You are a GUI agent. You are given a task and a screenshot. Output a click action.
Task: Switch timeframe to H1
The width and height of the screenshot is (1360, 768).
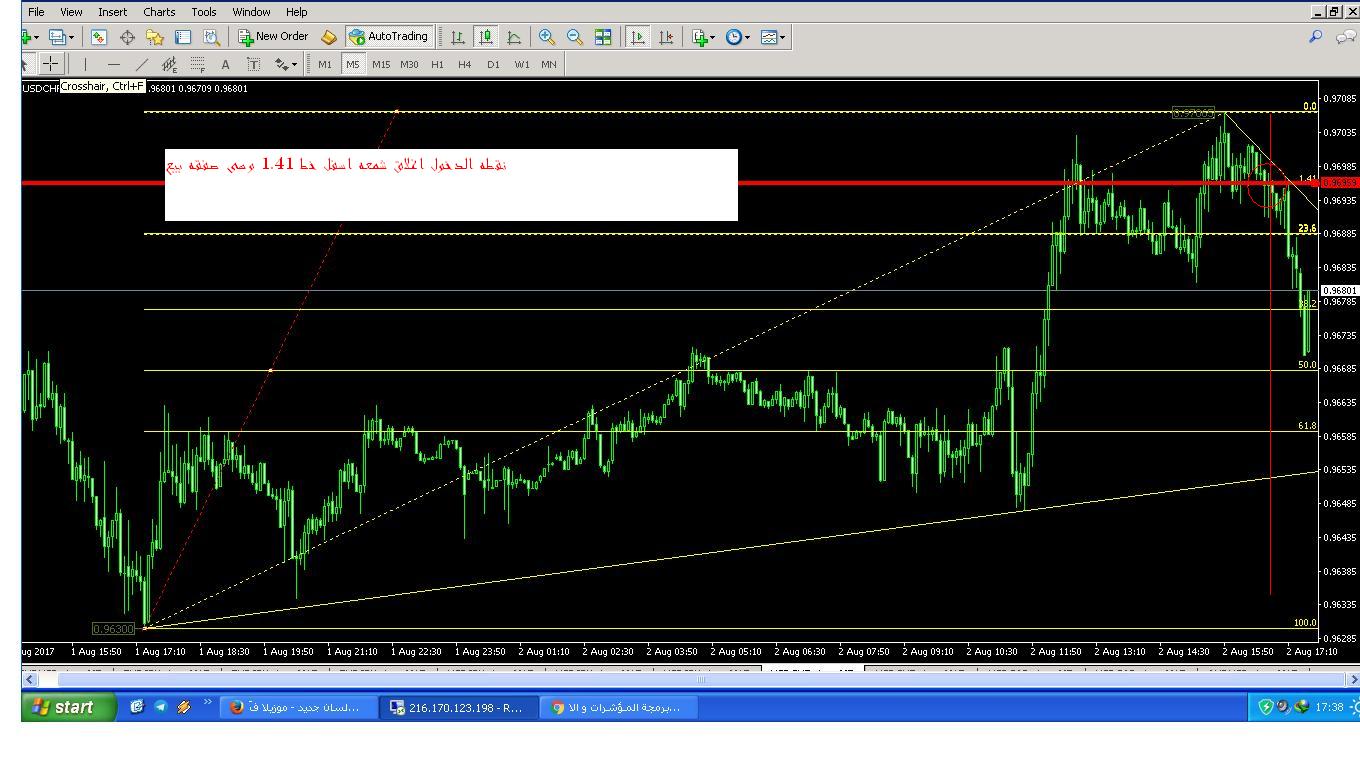tap(437, 64)
